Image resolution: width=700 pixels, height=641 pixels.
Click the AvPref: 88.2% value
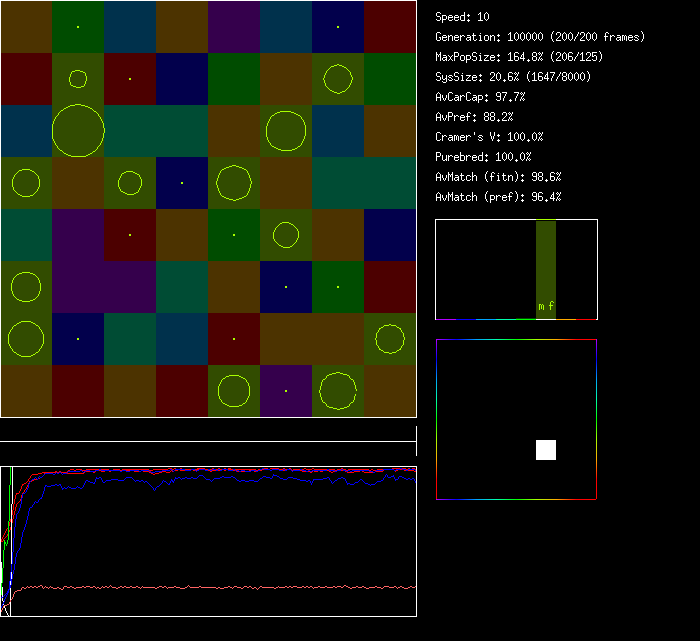pos(473,117)
